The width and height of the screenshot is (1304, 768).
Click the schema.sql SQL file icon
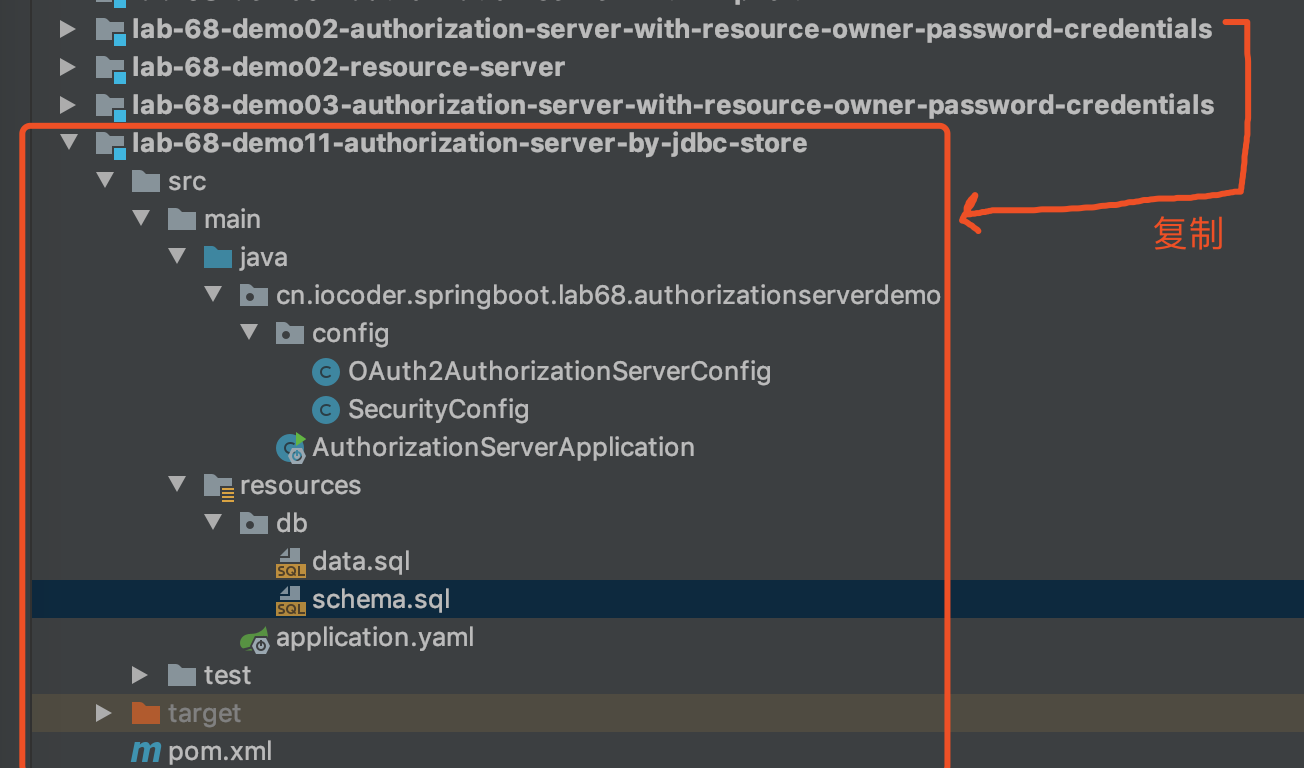(291, 600)
